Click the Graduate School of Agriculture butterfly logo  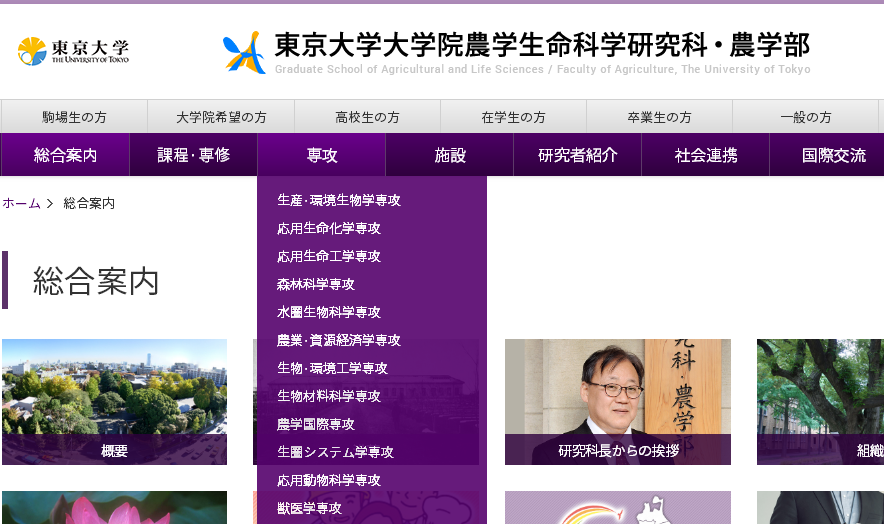pos(244,52)
